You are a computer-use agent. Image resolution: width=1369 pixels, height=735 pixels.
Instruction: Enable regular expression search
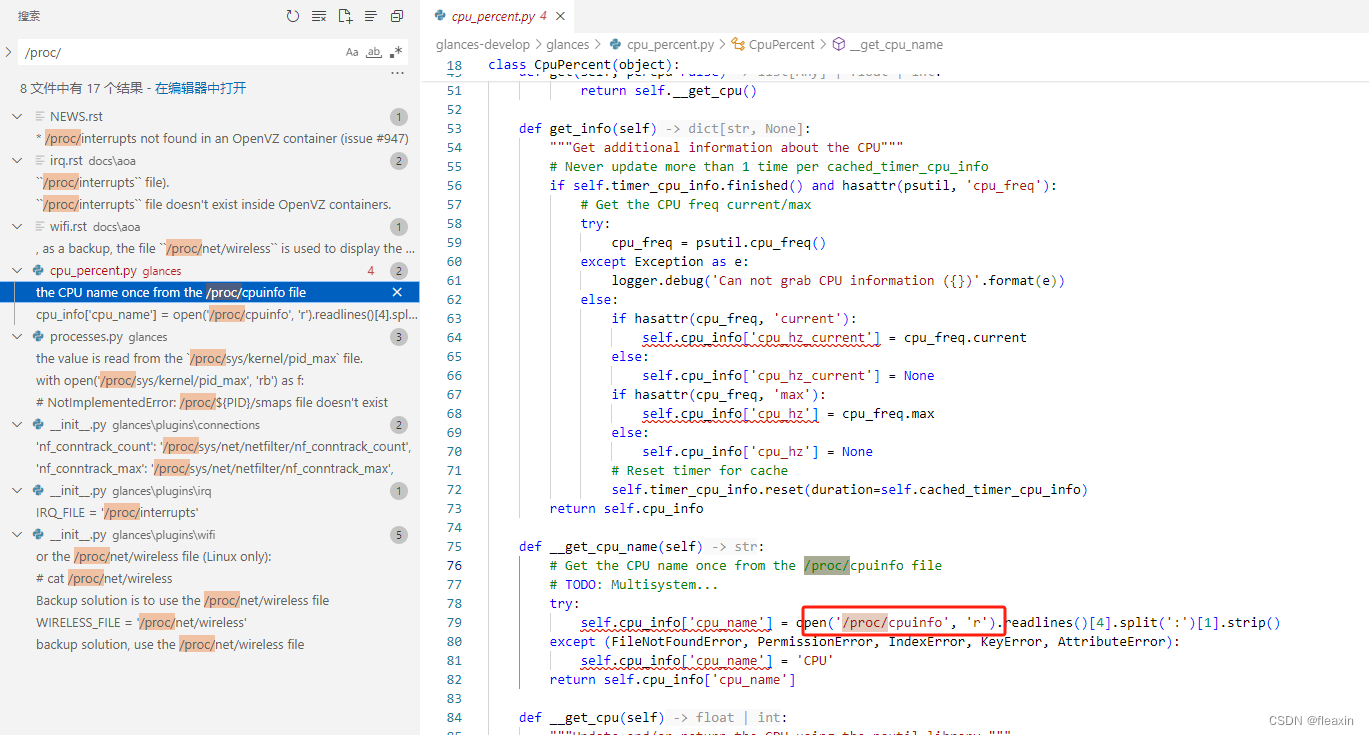pos(398,51)
